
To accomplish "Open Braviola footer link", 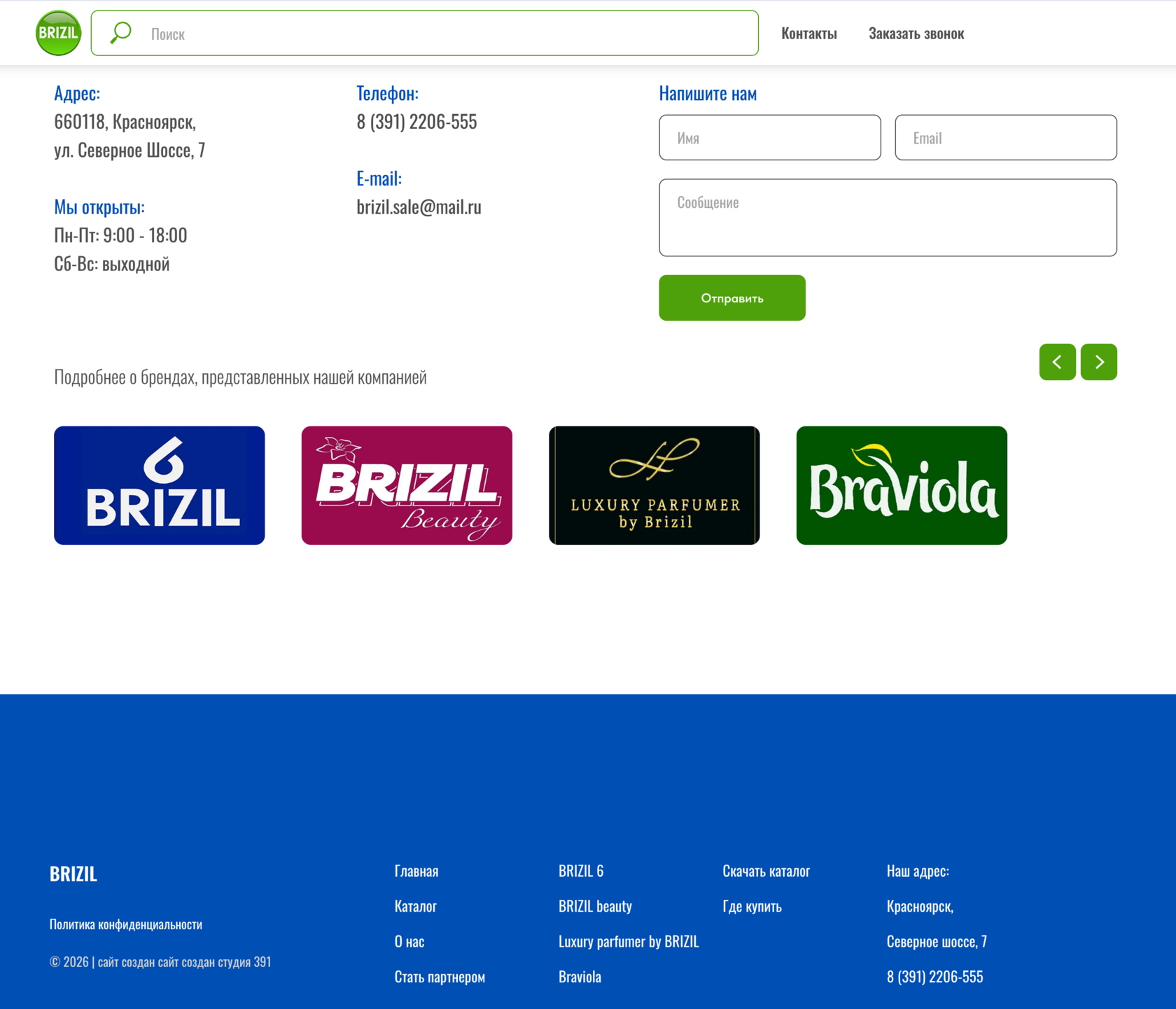I will click(x=580, y=977).
